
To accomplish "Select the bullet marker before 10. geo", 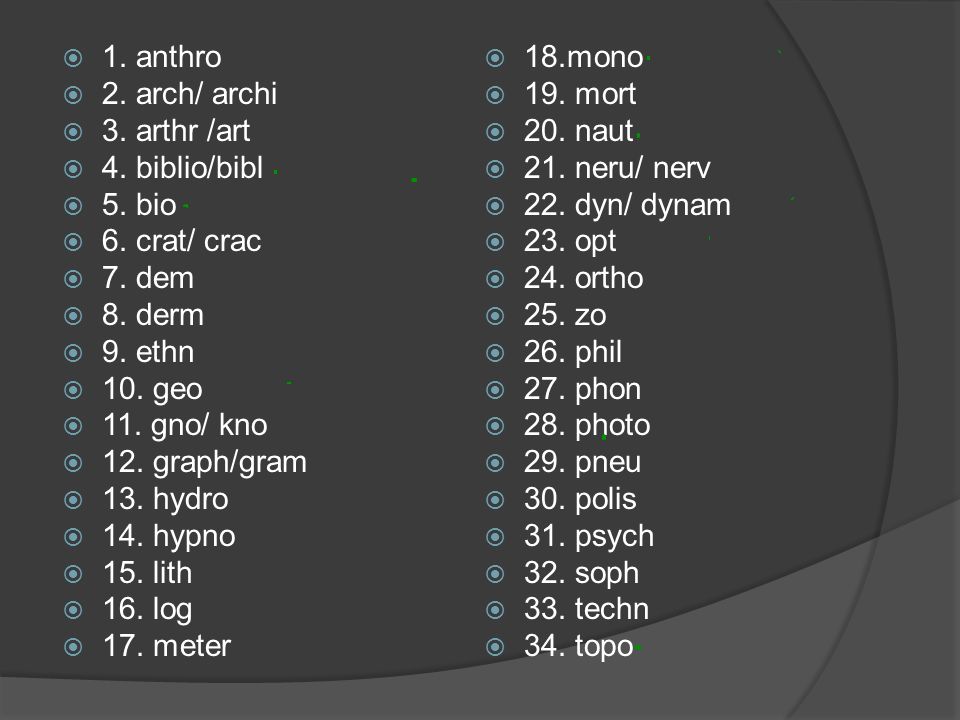I will tap(73, 390).
